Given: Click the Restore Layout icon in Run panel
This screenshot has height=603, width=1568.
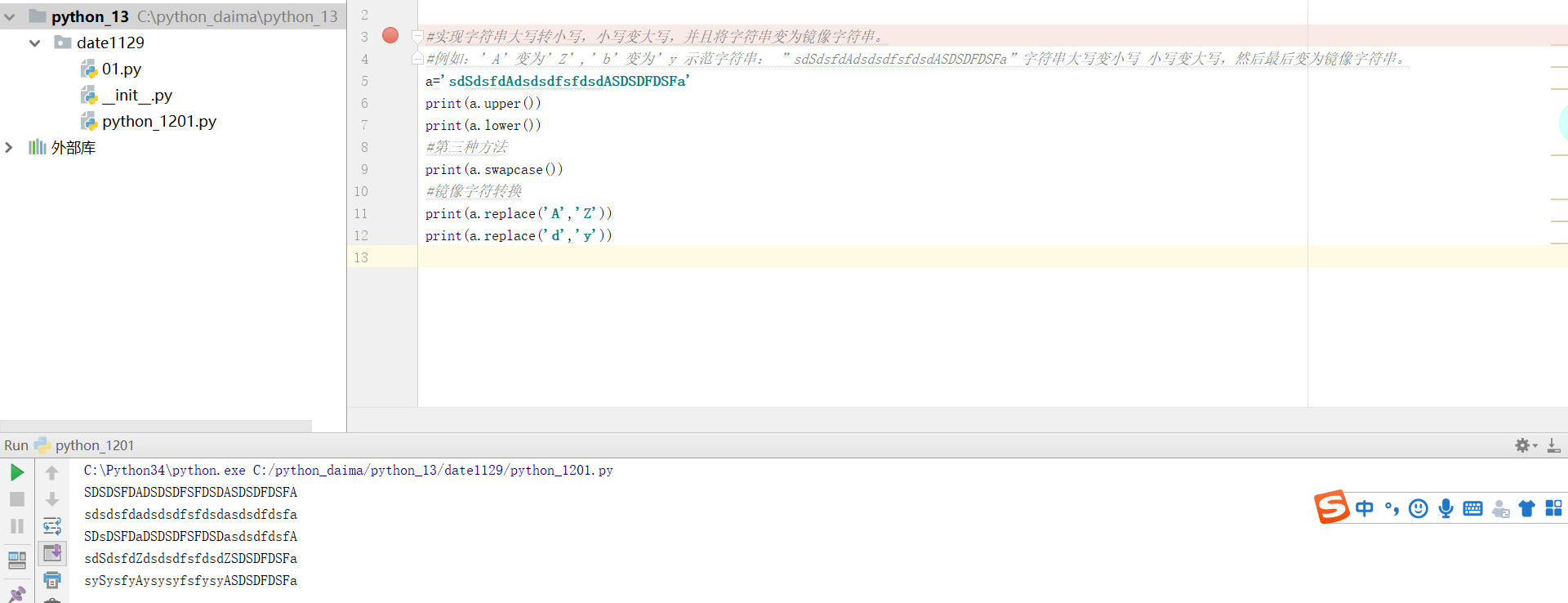Looking at the screenshot, I should [x=16, y=560].
